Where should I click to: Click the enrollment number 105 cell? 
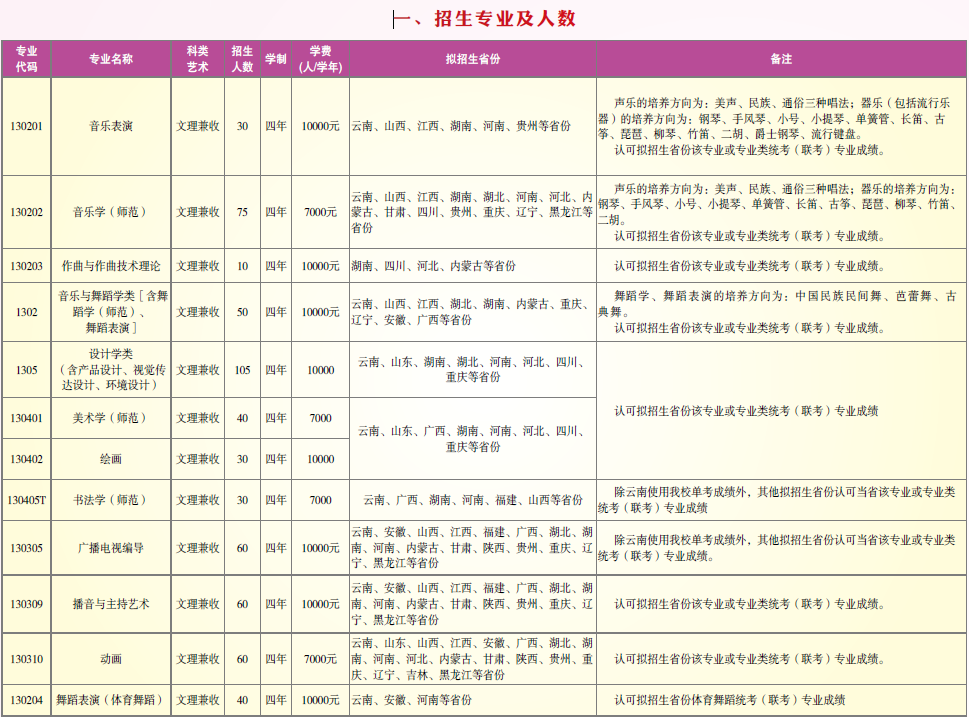coord(242,370)
